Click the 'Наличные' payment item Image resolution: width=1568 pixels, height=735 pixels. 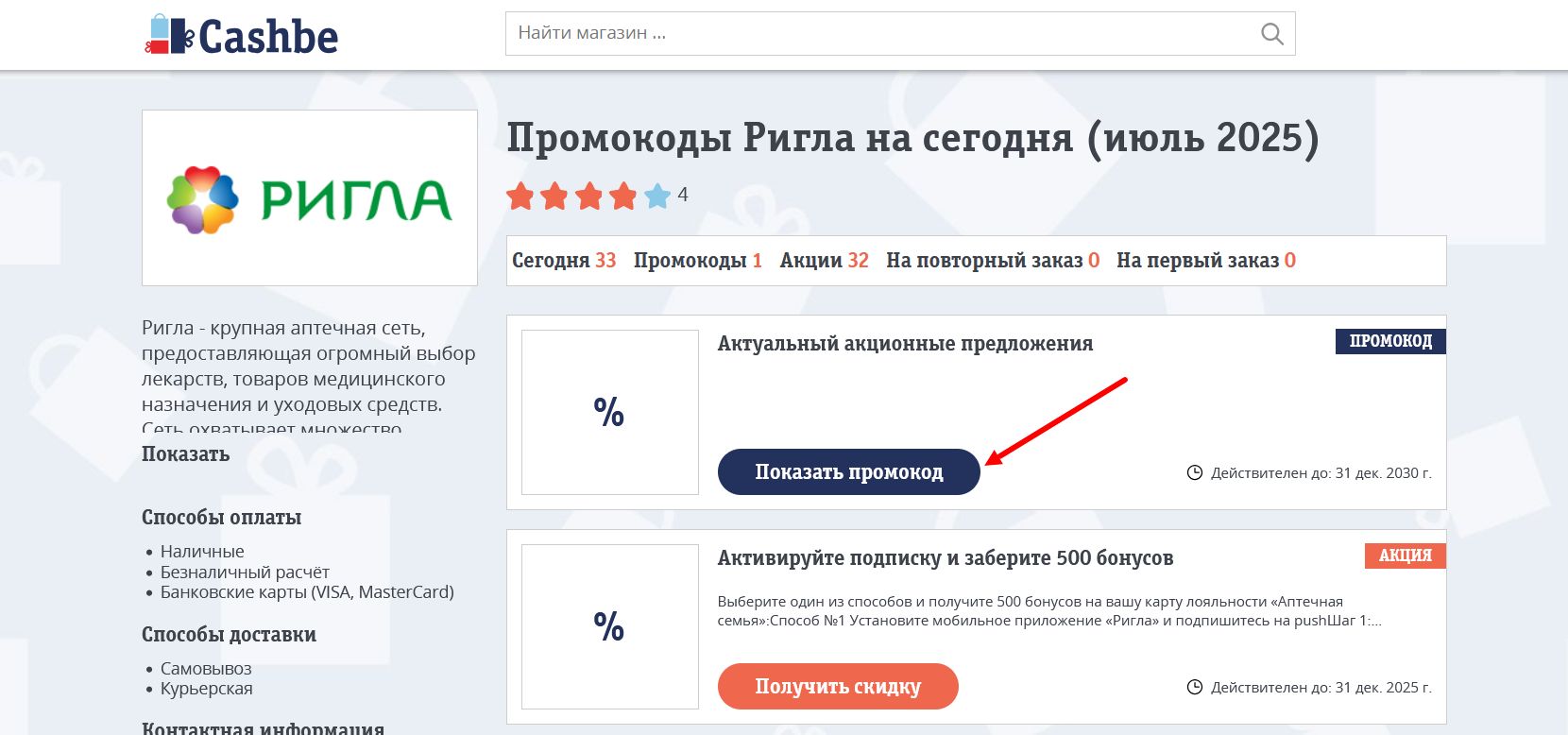(x=202, y=552)
